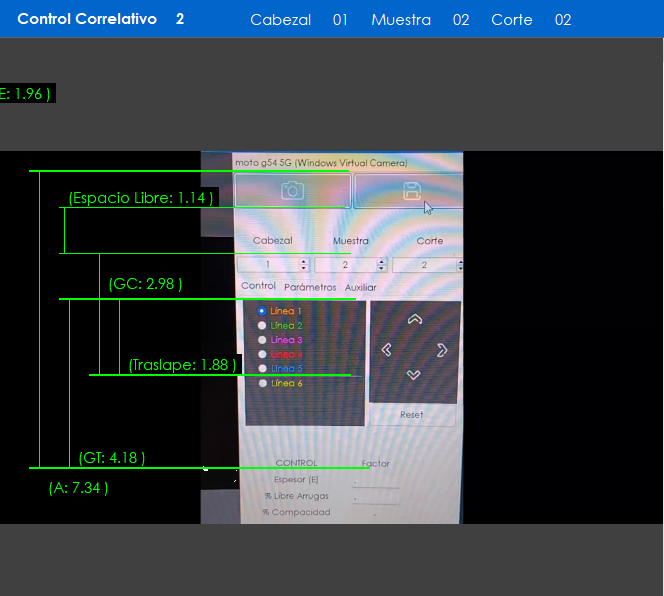Click the Reset button
This screenshot has height=596, width=664.
point(411,414)
